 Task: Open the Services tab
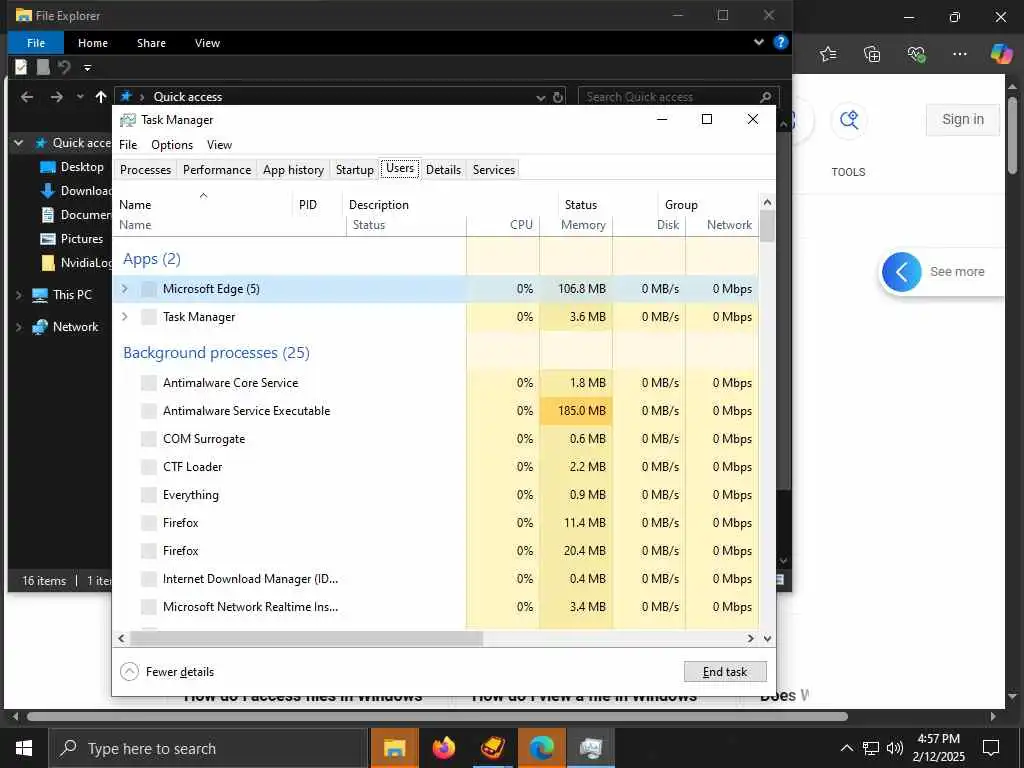[x=494, y=170]
